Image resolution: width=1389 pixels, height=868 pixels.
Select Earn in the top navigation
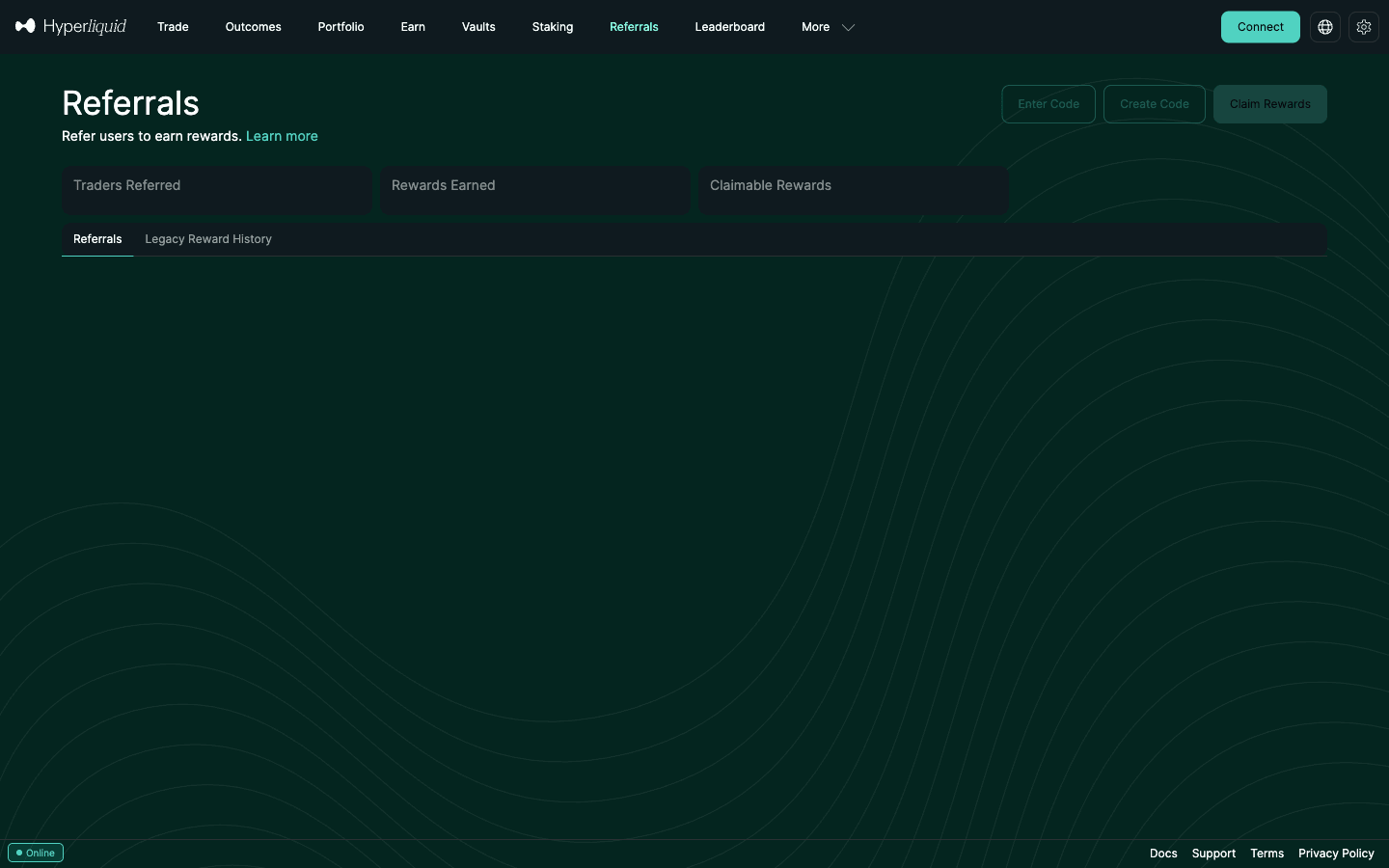click(x=413, y=27)
